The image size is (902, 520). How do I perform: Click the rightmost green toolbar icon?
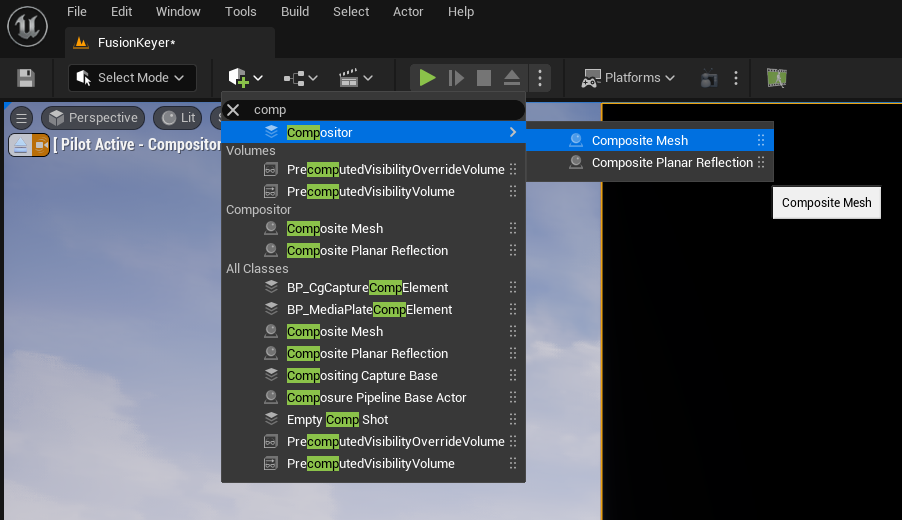click(777, 78)
